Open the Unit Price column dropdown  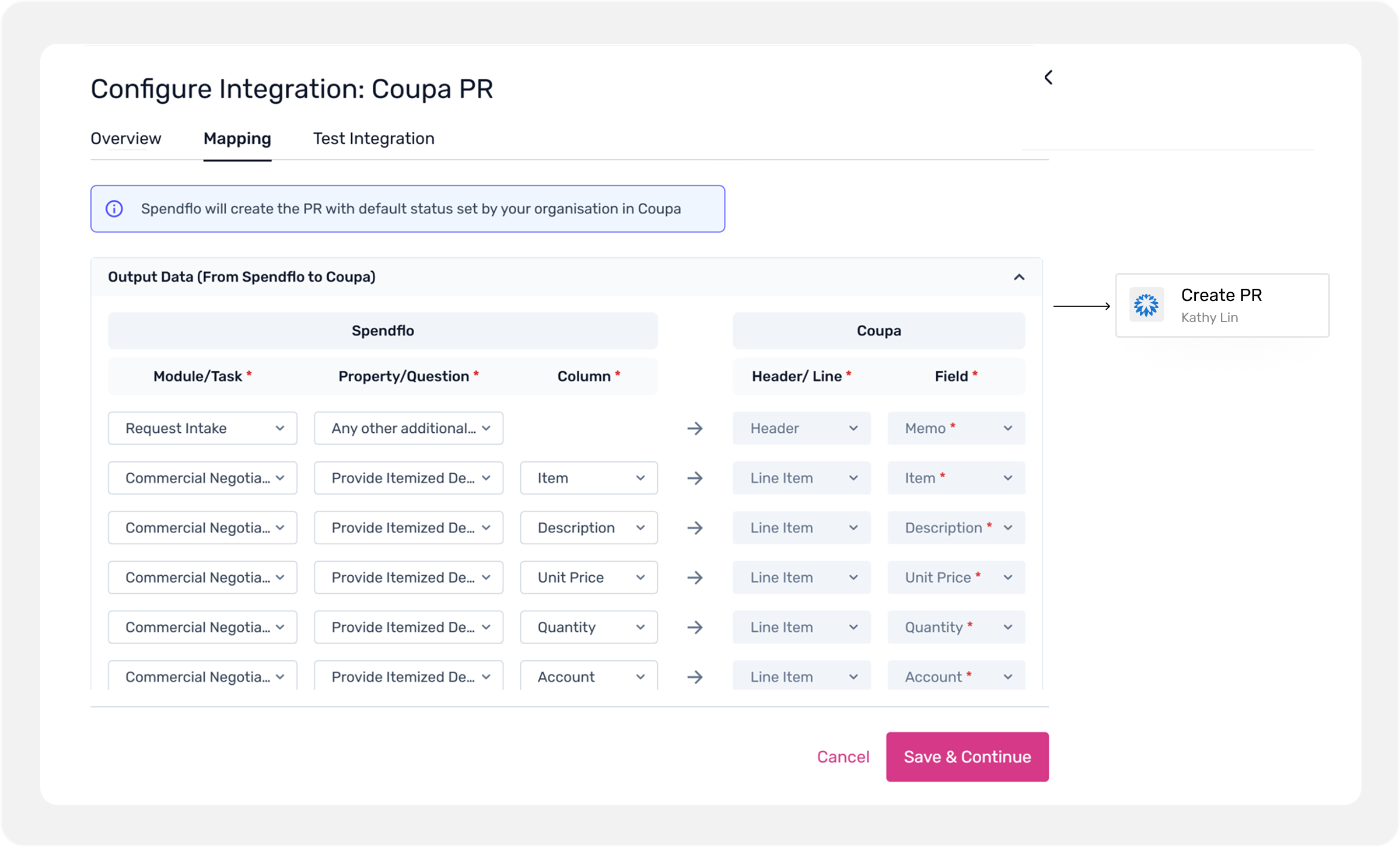[x=589, y=577]
